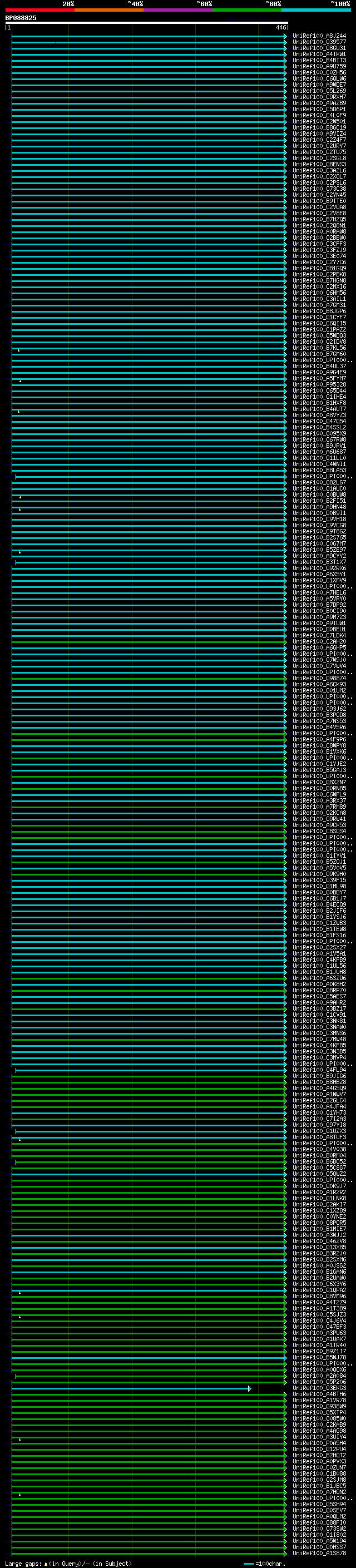Click the '=100char.' scale text
Image resolution: width=356 pixels, height=1568 pixels.
coord(270,1564)
